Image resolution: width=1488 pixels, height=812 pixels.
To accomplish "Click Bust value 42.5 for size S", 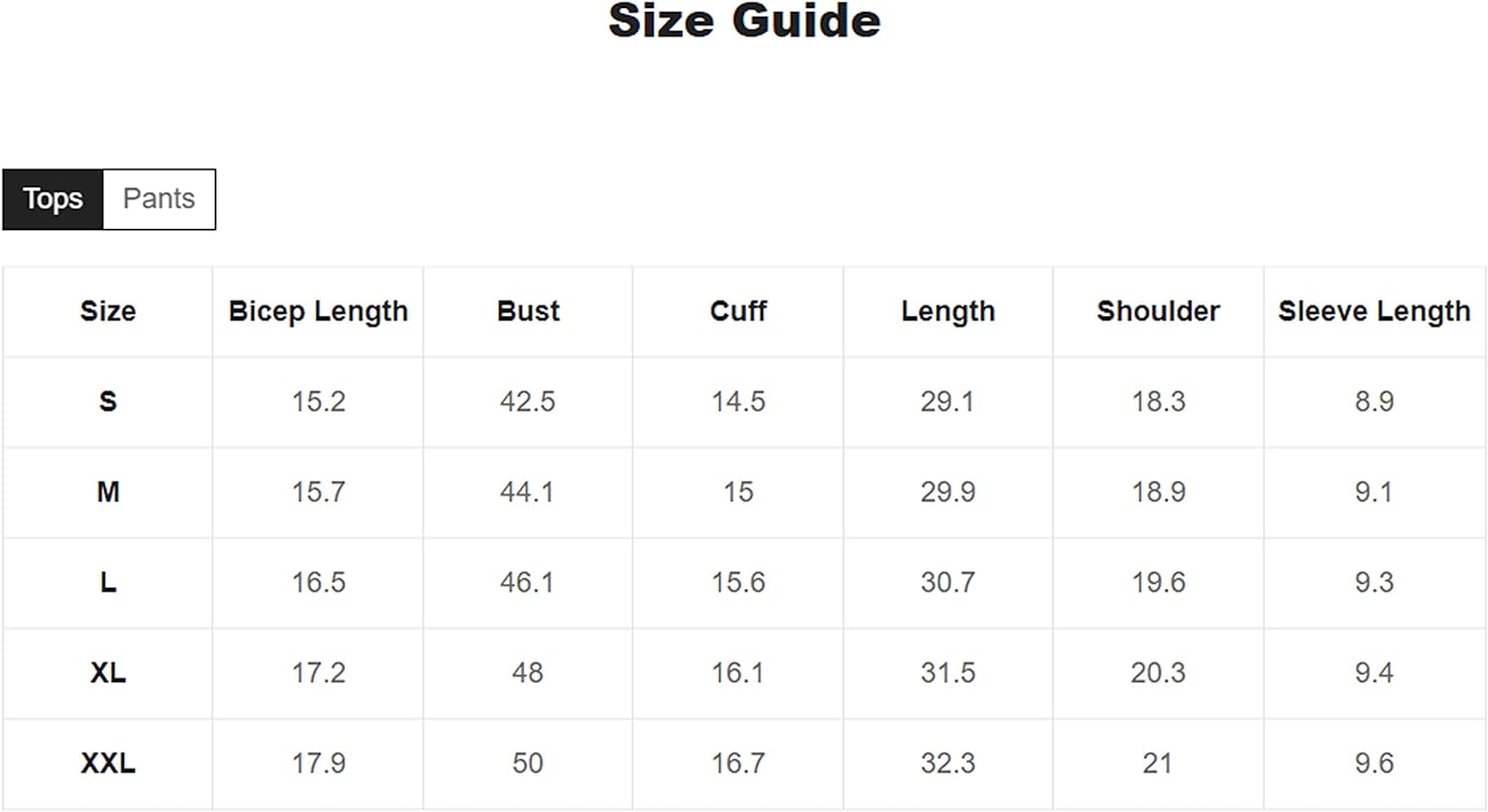I will [528, 402].
